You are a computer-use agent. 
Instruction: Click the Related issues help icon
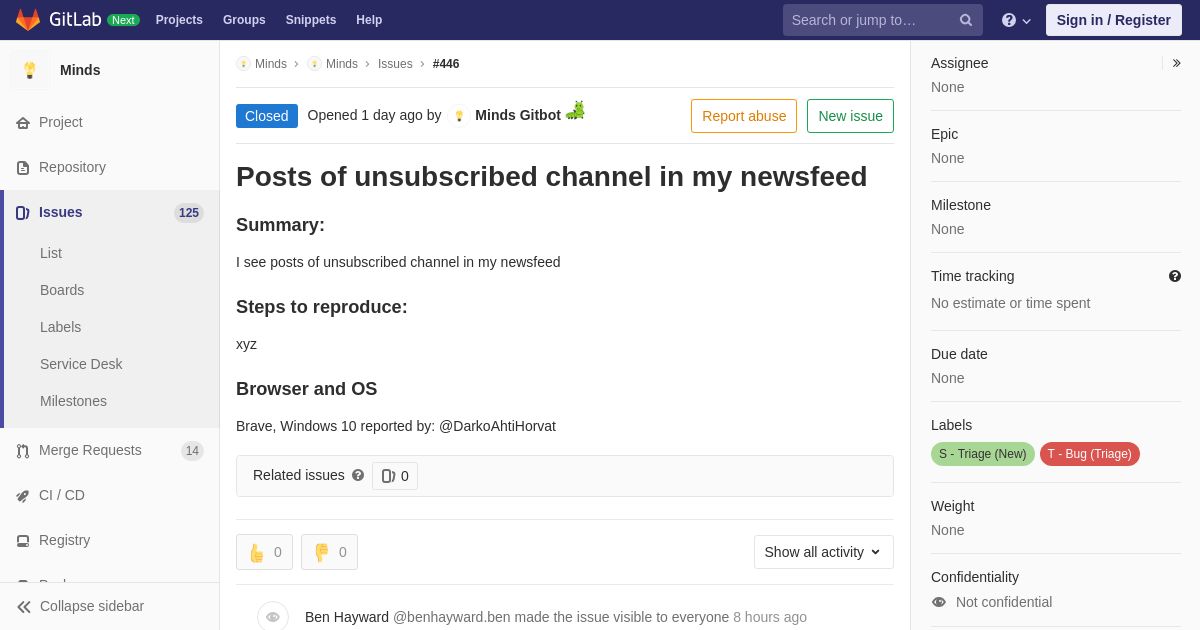pos(358,475)
